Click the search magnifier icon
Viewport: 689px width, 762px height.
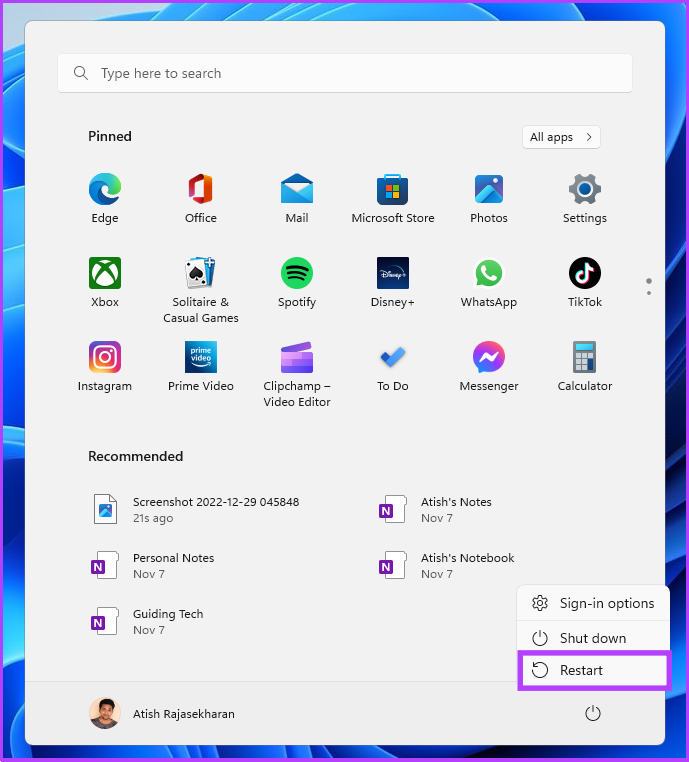coord(81,73)
